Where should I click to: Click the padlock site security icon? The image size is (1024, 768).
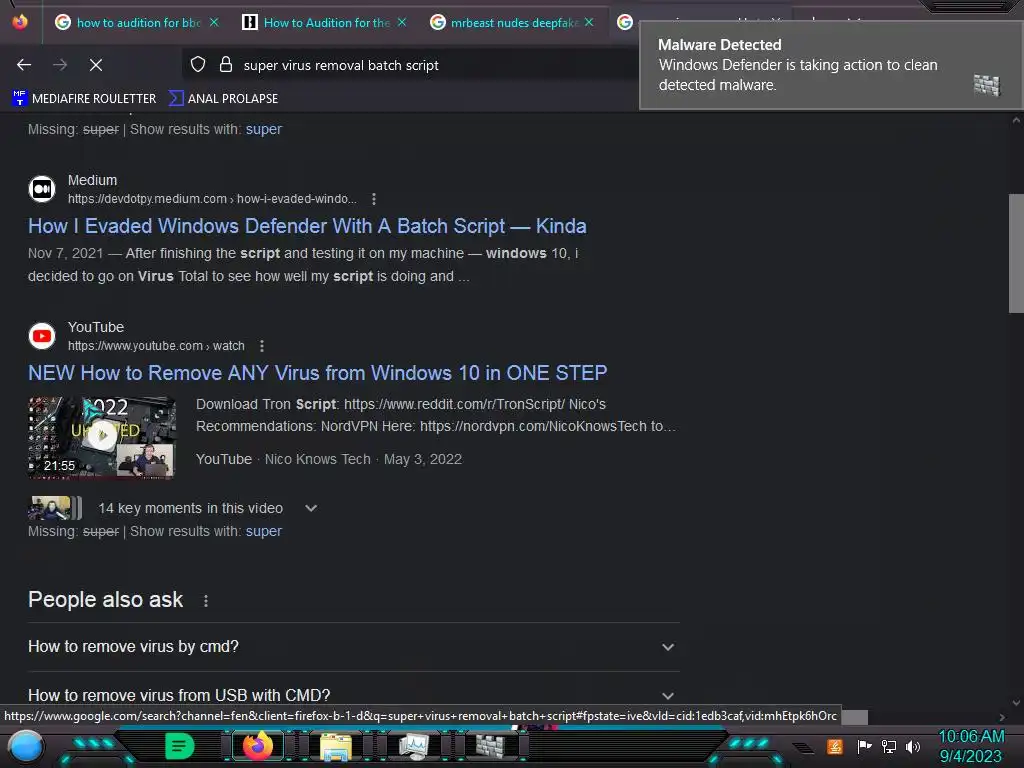tap(226, 65)
